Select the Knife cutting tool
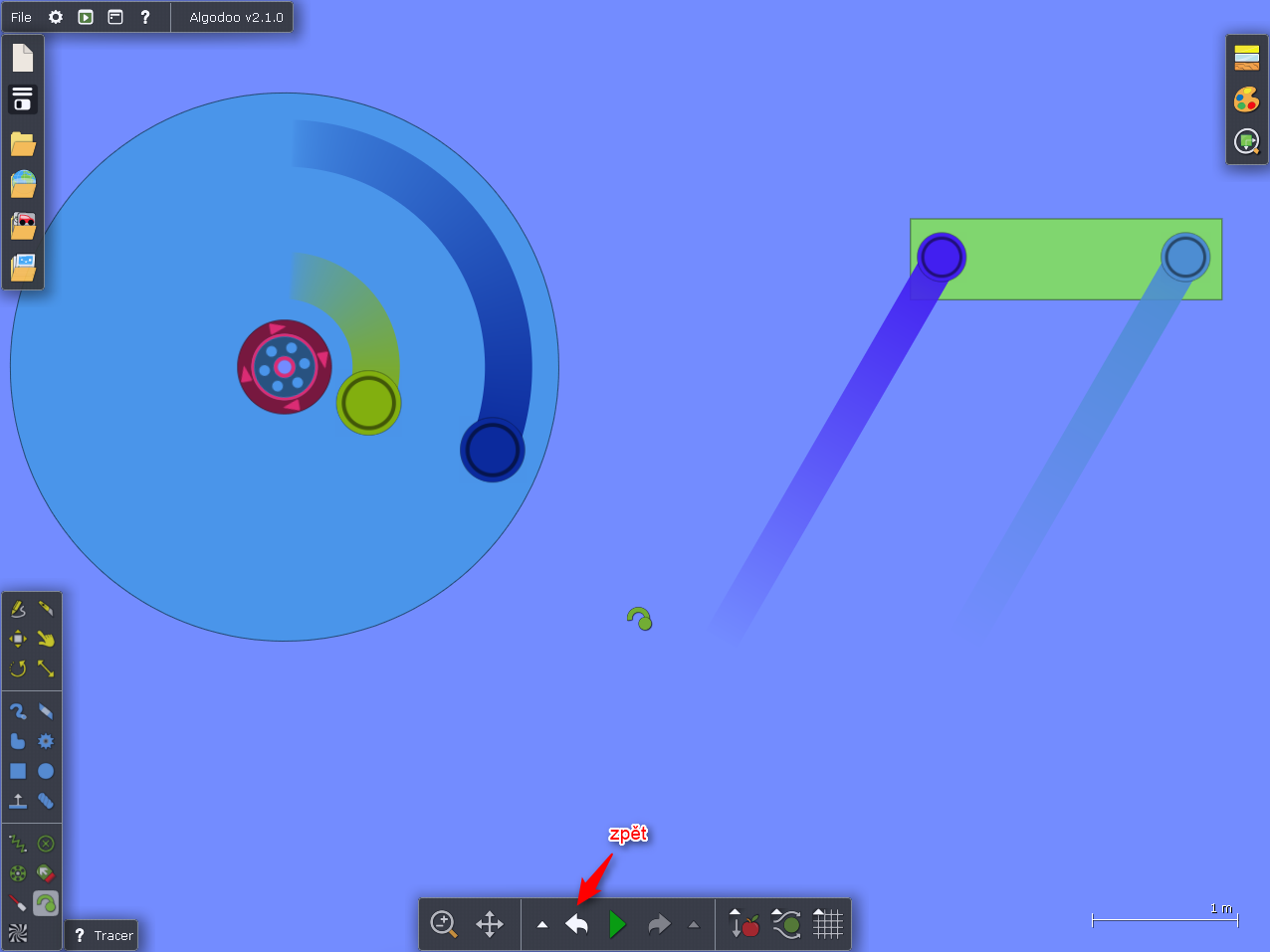The image size is (1270, 952). (x=46, y=608)
